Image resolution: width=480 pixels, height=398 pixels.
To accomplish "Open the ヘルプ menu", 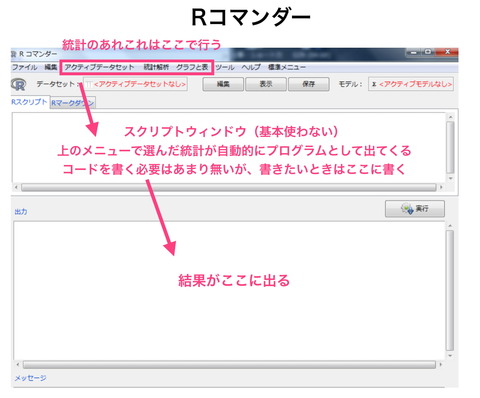I will 251,67.
